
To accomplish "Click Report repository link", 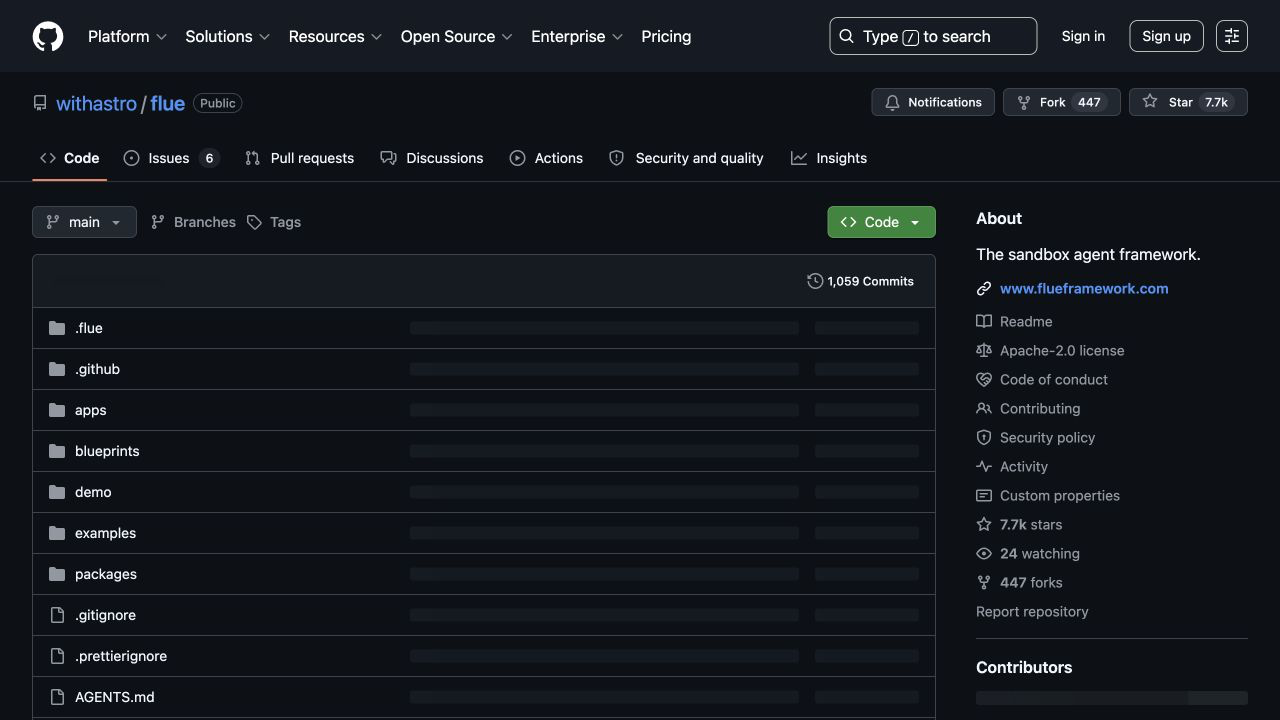I will (x=1032, y=611).
